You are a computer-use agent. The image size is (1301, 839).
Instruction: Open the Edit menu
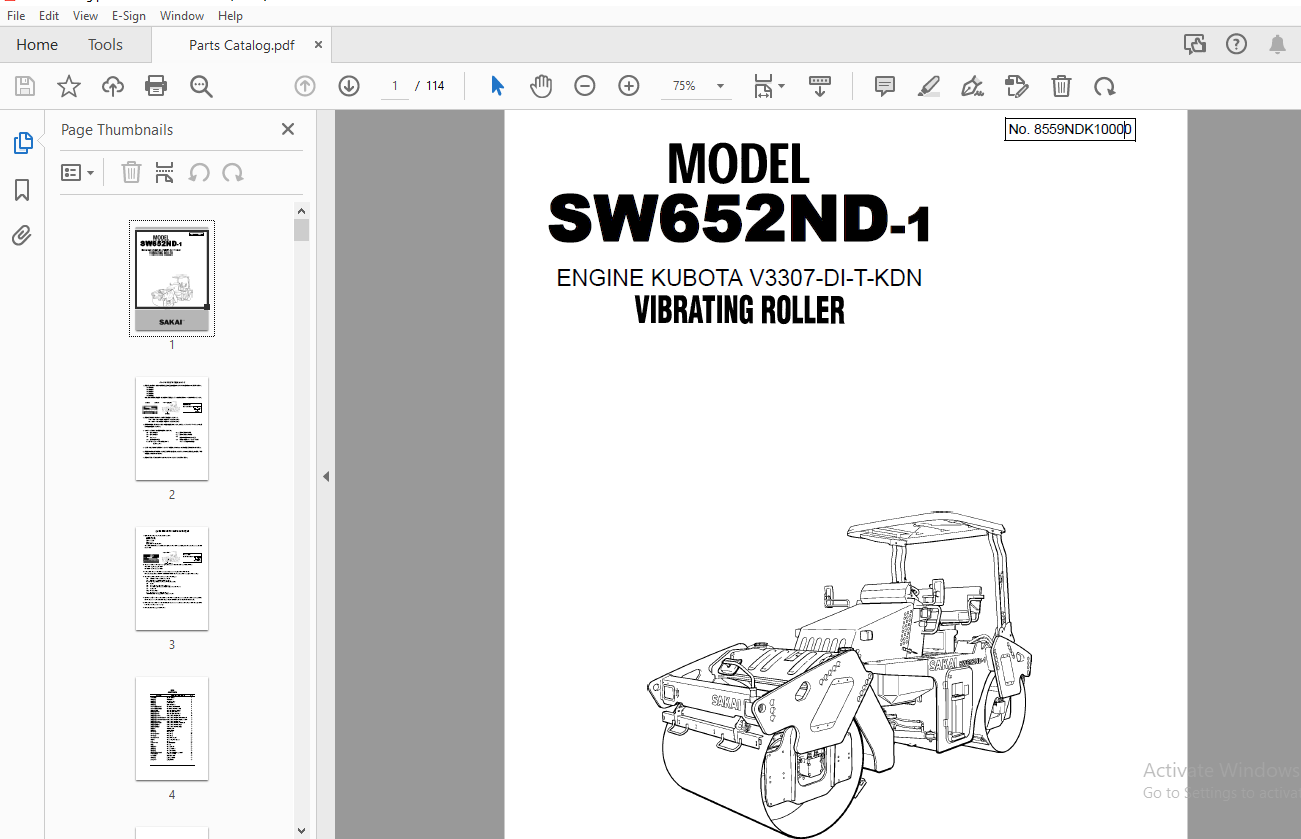tap(49, 16)
